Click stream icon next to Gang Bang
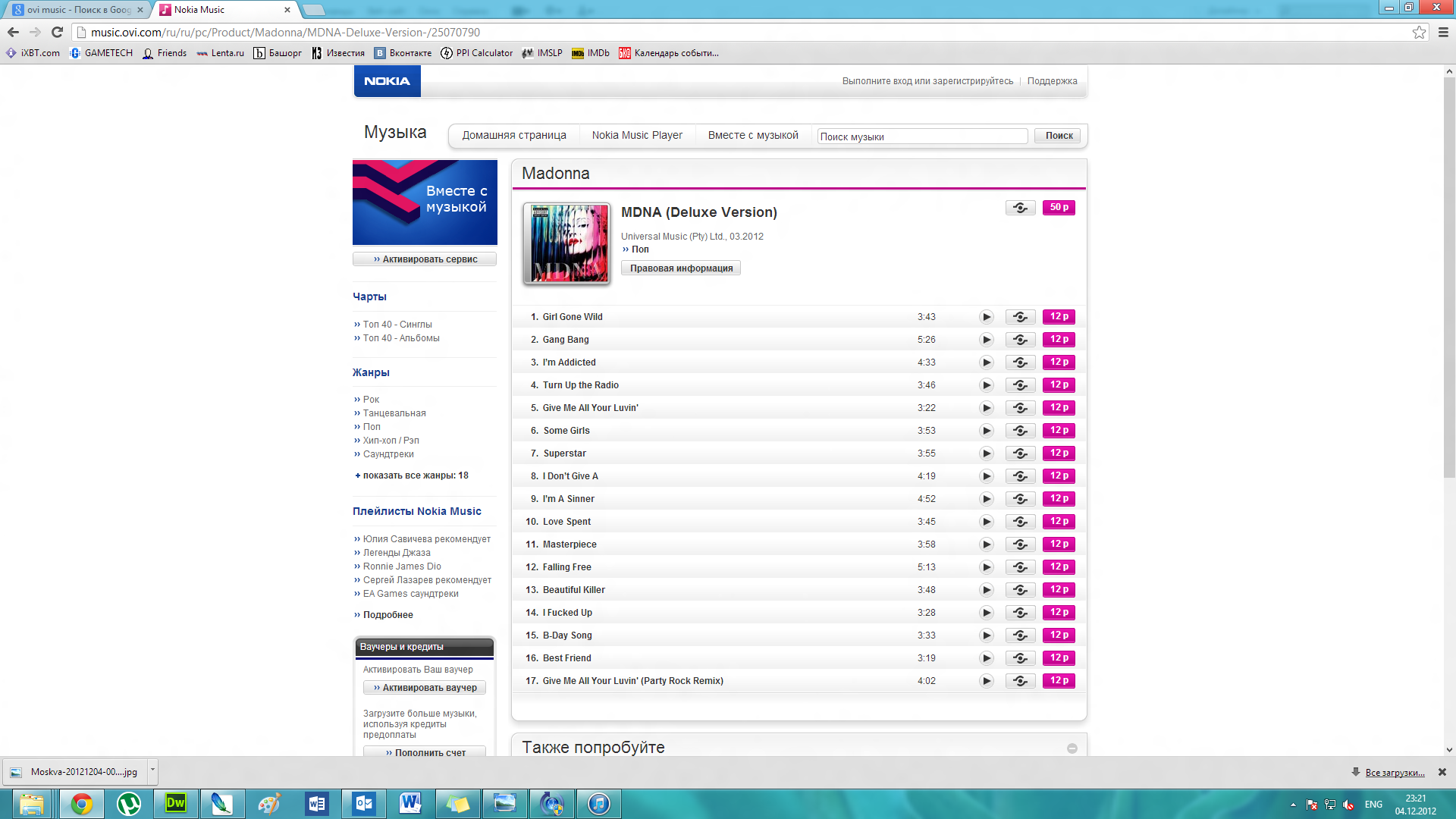The height and width of the screenshot is (819, 1456). coord(1020,340)
